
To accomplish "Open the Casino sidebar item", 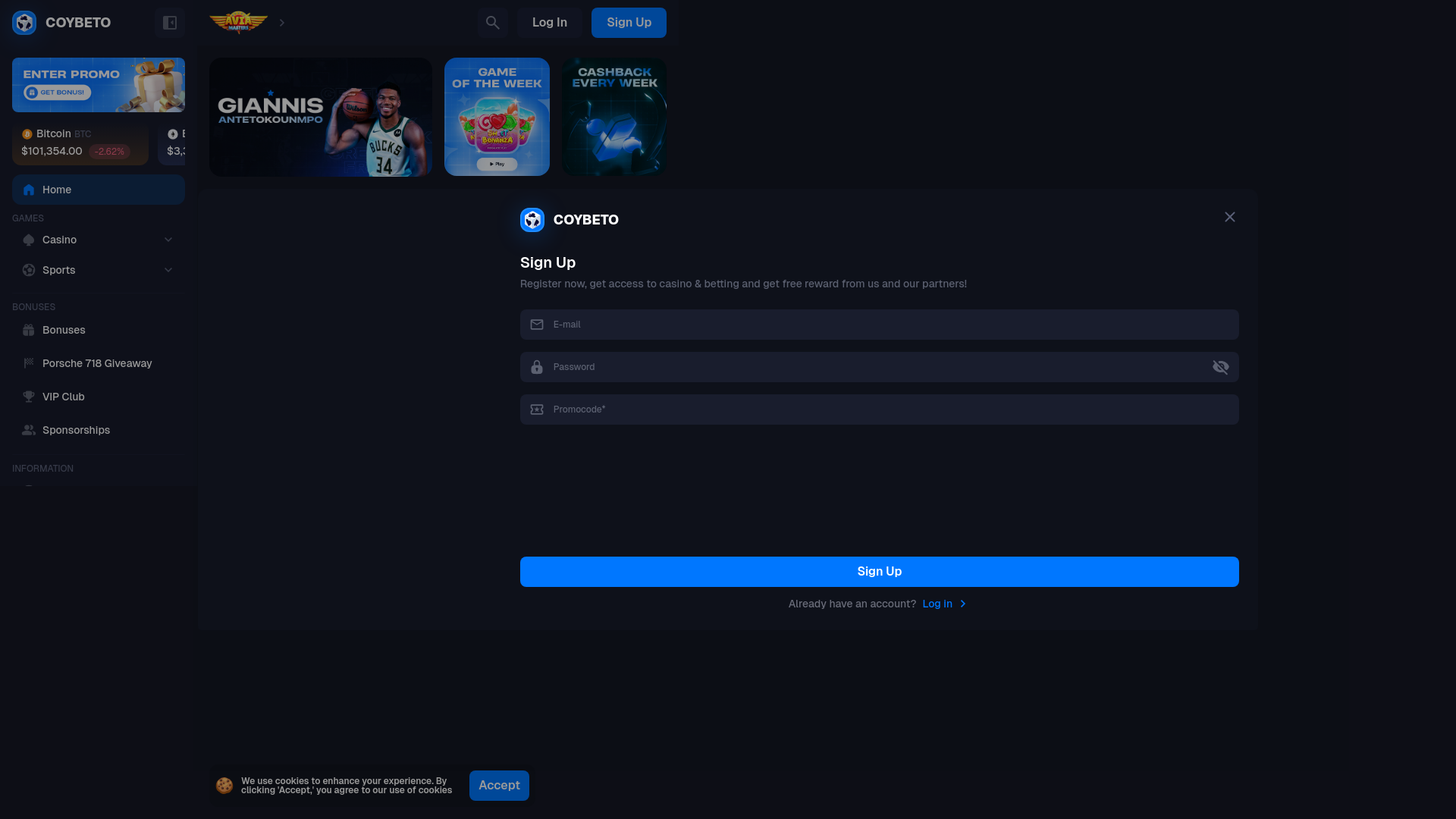I will click(99, 240).
